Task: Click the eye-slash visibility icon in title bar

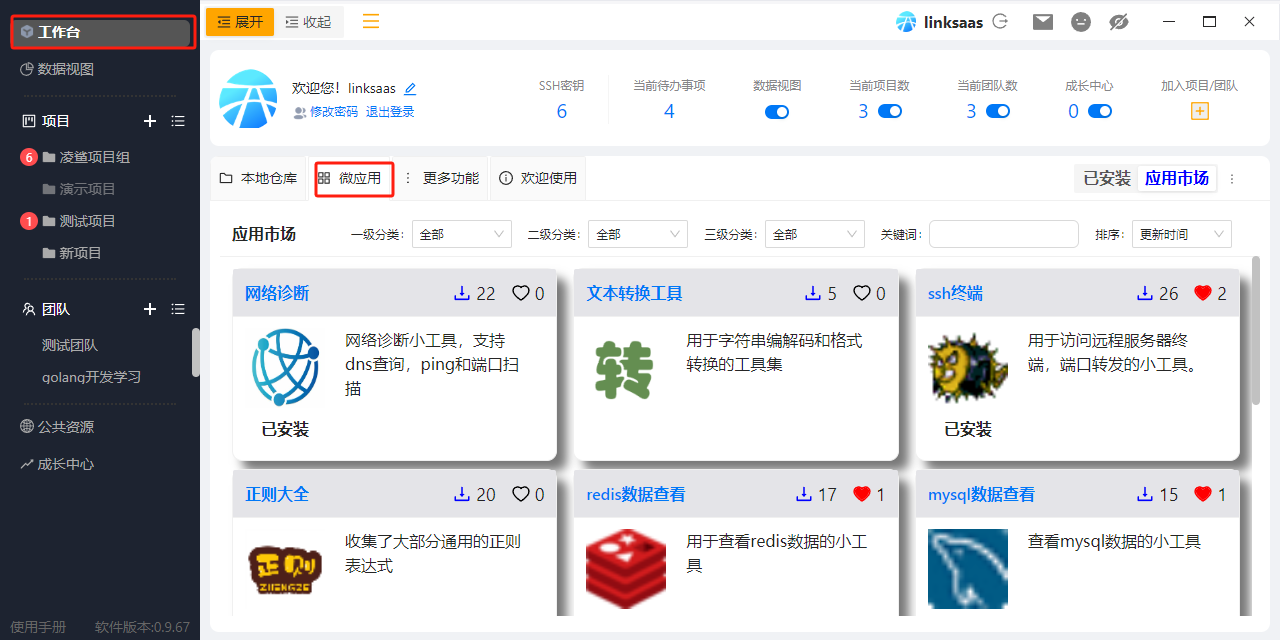Action: 1119,21
